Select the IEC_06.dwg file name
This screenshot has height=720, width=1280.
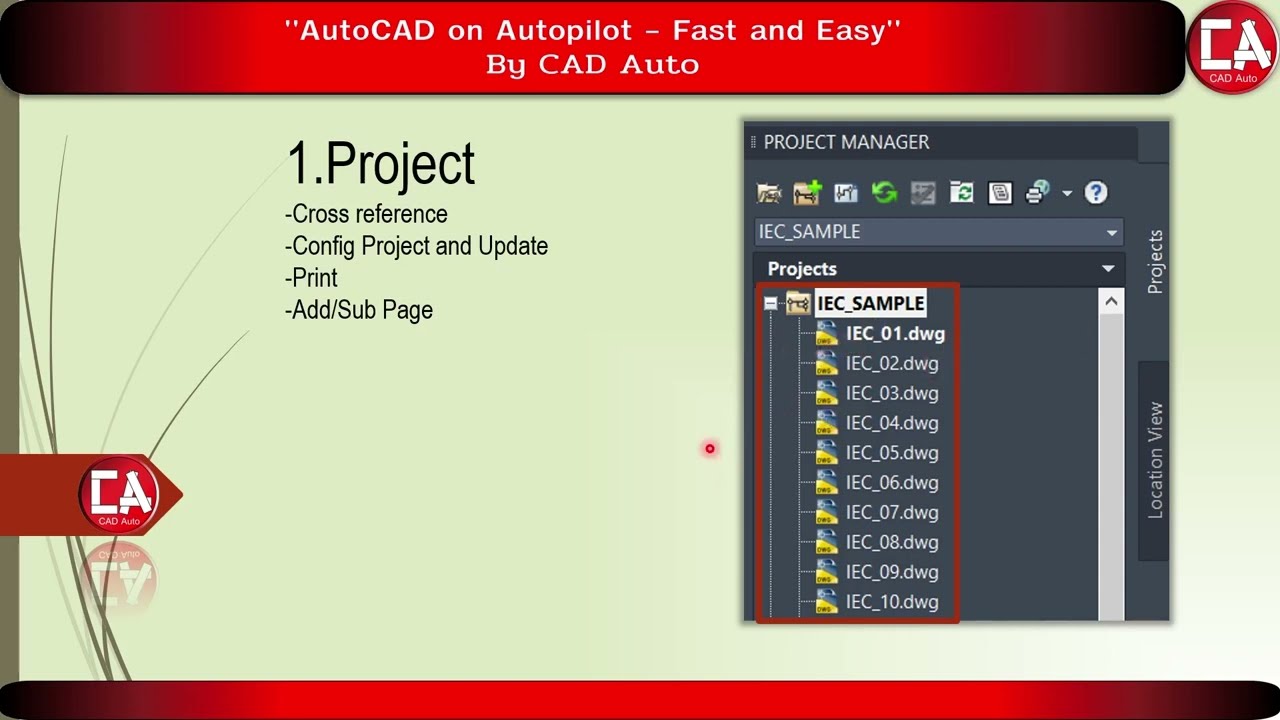[x=892, y=482]
